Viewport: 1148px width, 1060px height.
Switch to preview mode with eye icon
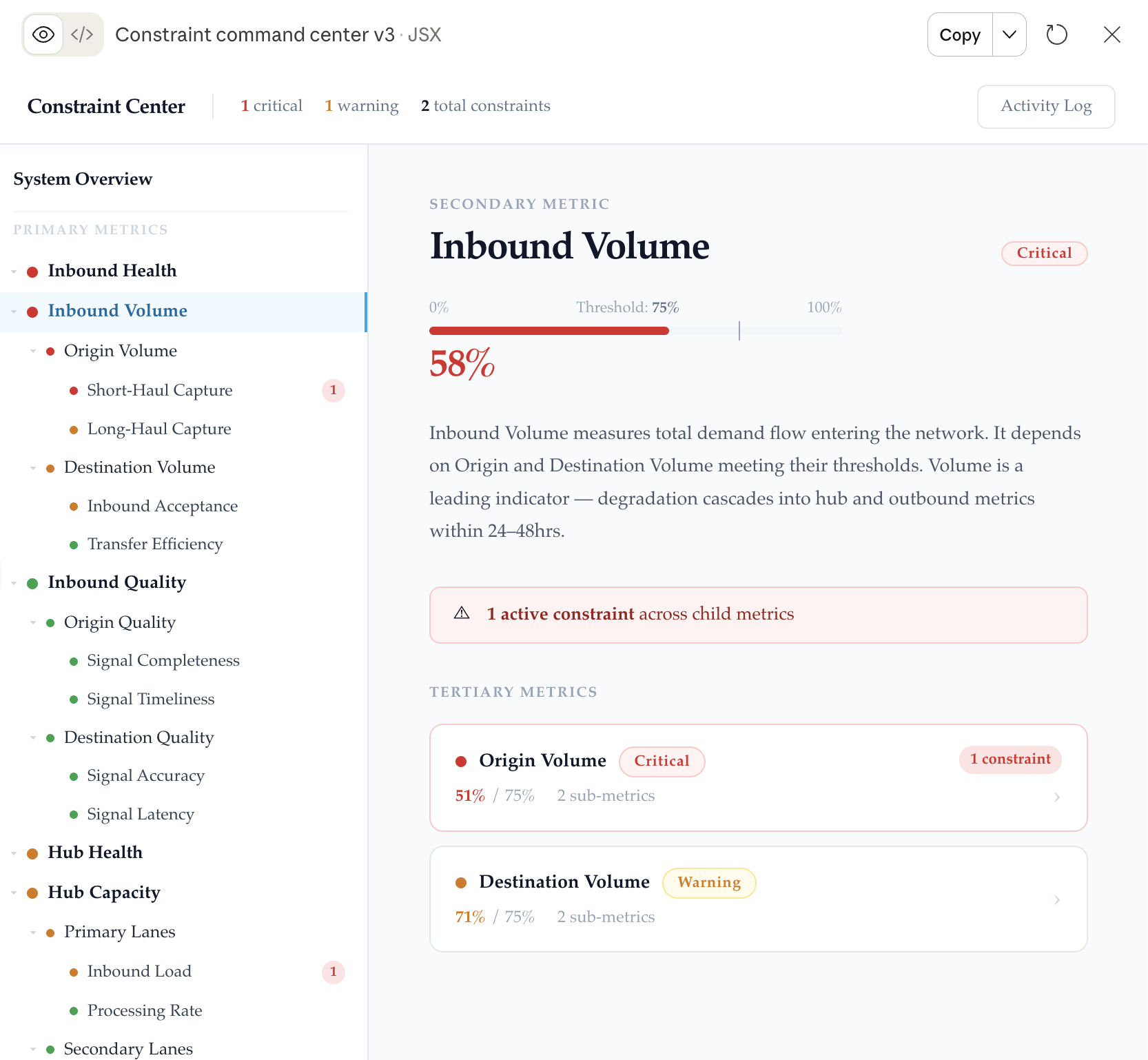click(x=43, y=34)
